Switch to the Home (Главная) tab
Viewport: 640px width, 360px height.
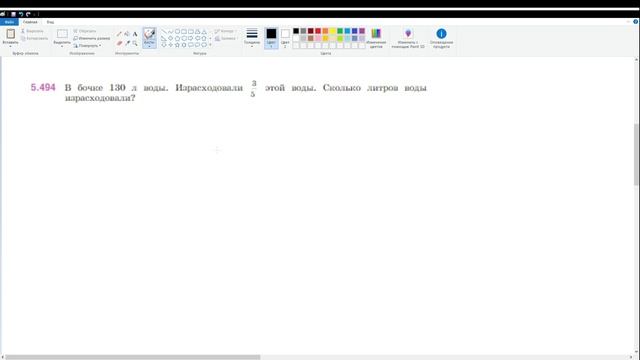pyautogui.click(x=30, y=22)
